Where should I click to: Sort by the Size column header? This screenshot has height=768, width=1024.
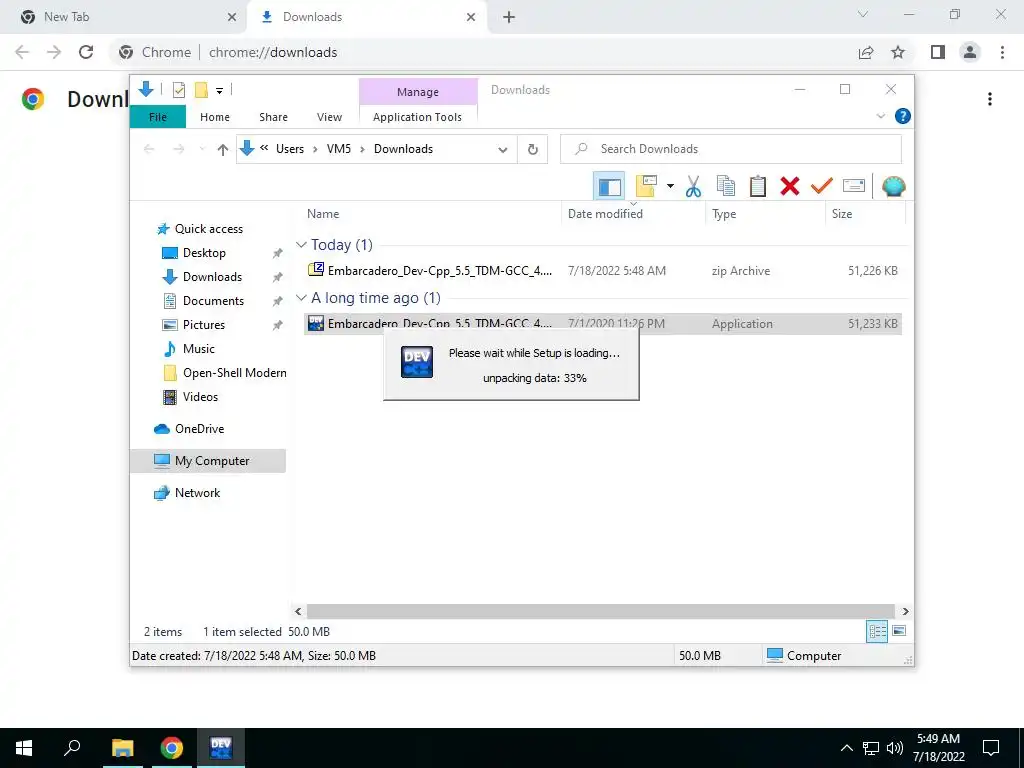pos(865,214)
